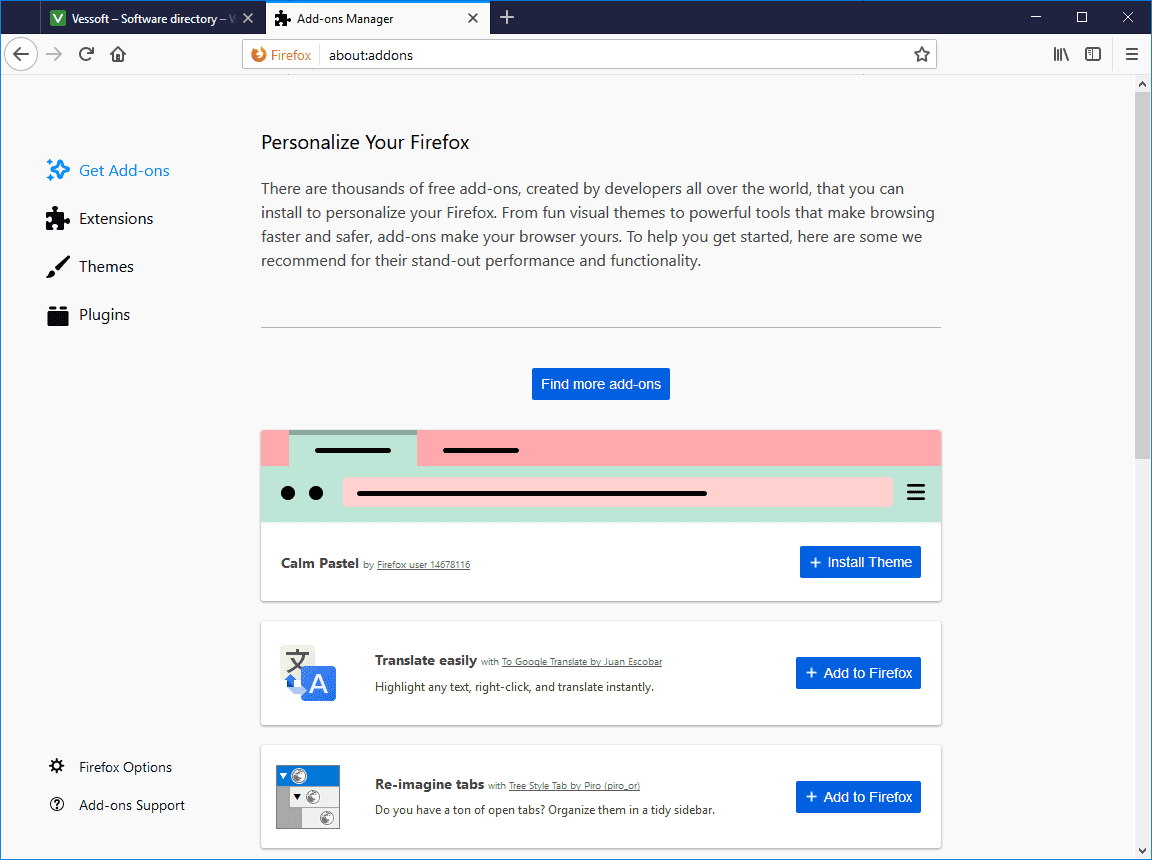Close the Vessoft Software directory tab
1152x860 pixels.
tap(248, 18)
